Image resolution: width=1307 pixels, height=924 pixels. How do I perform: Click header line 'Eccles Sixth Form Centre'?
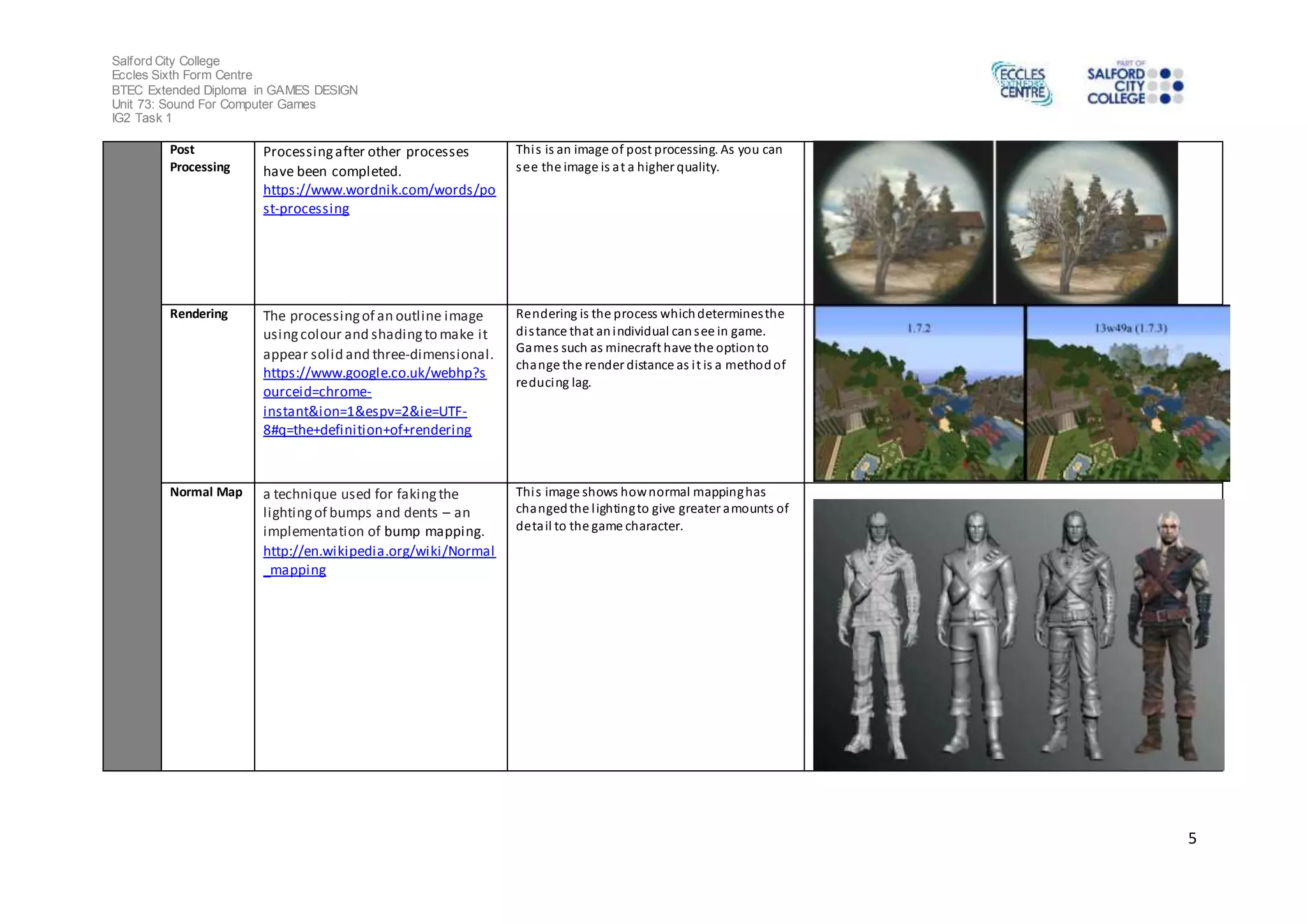tap(182, 75)
